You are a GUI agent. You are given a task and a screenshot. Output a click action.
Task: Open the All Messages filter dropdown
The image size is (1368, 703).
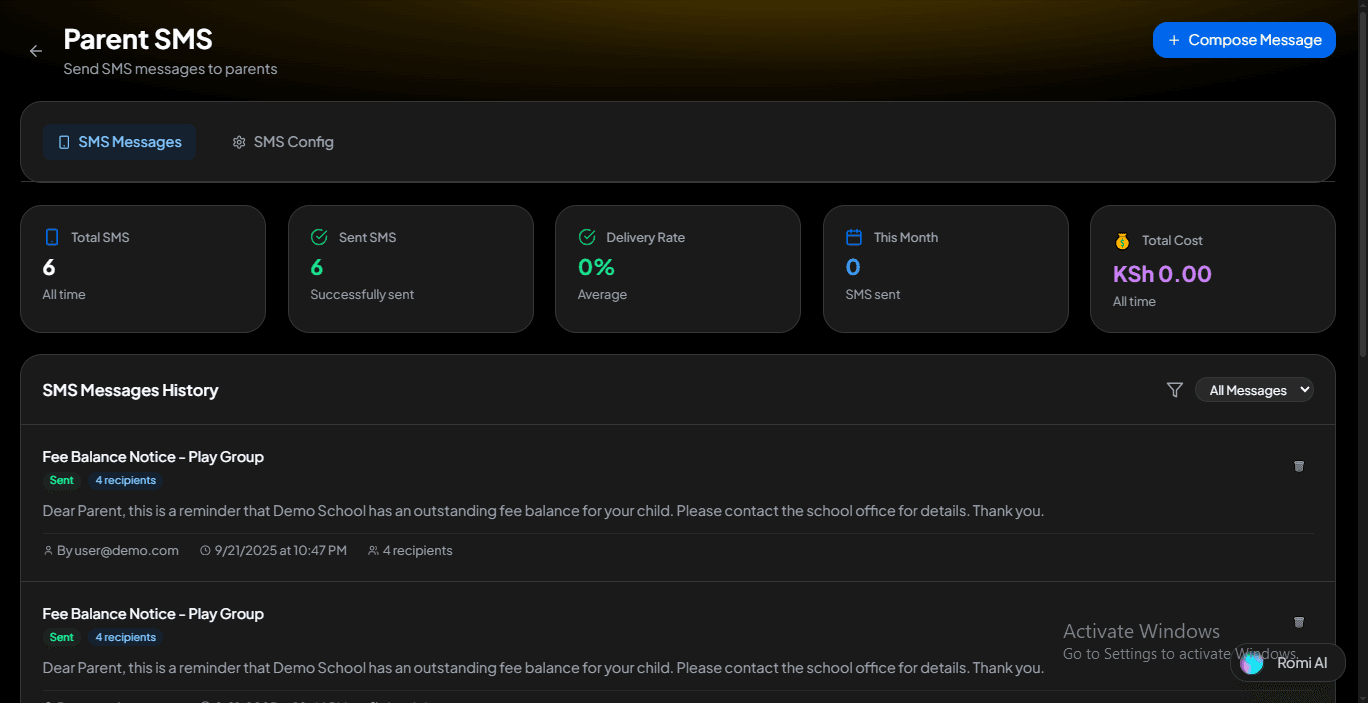tap(1254, 390)
